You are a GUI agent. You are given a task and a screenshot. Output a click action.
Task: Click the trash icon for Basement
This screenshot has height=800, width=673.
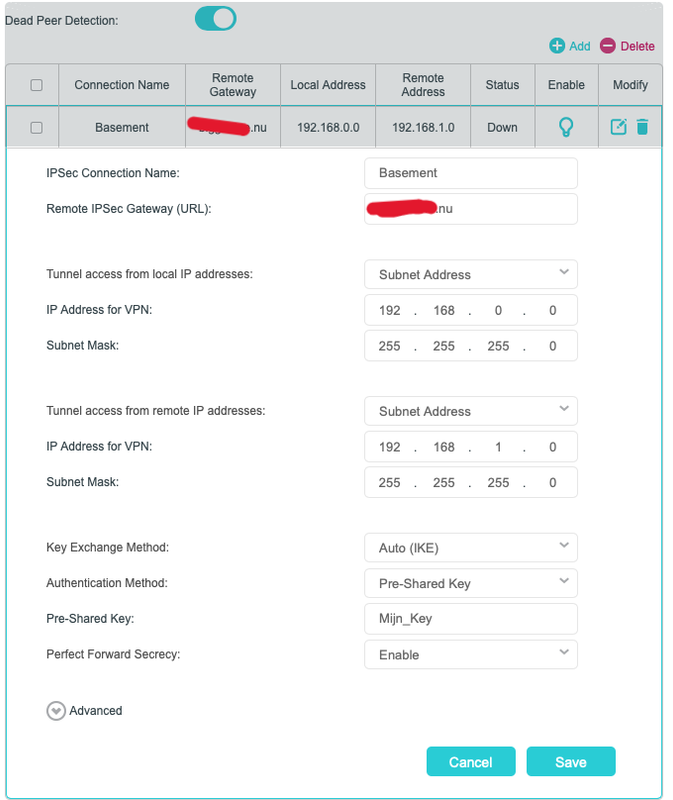pos(642,127)
